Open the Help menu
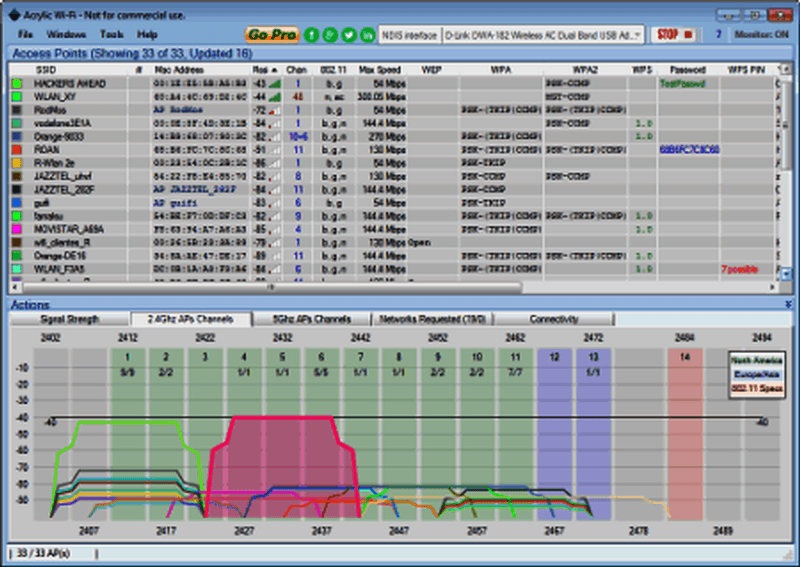This screenshot has height=567, width=800. [x=147, y=35]
